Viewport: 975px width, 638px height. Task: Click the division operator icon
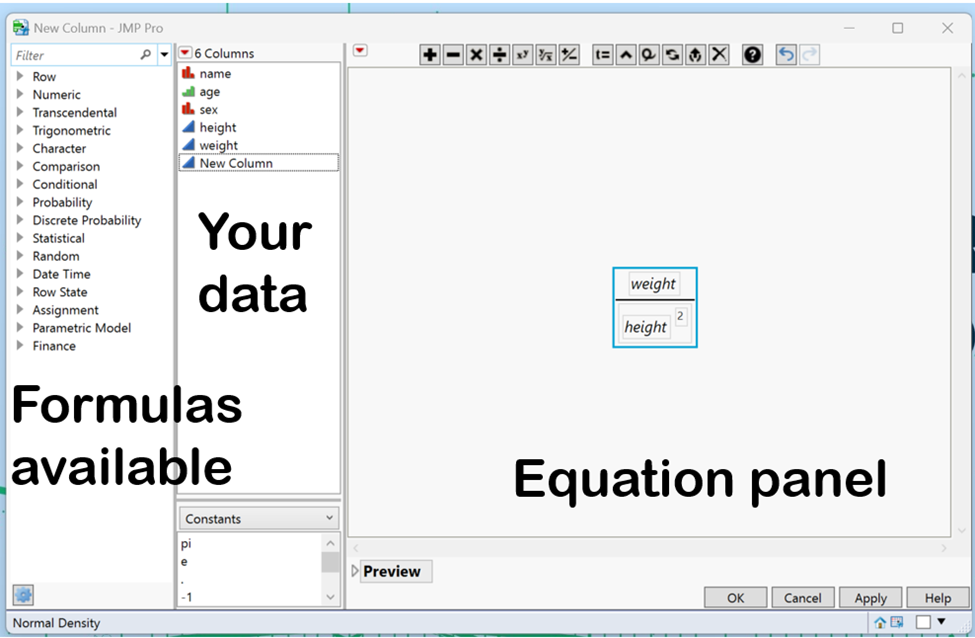(500, 54)
